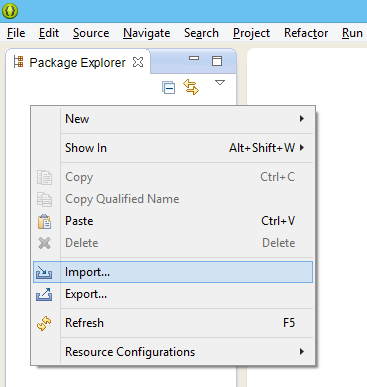The image size is (367, 387).
Task: Expand the New submenu arrow
Action: tap(302, 118)
